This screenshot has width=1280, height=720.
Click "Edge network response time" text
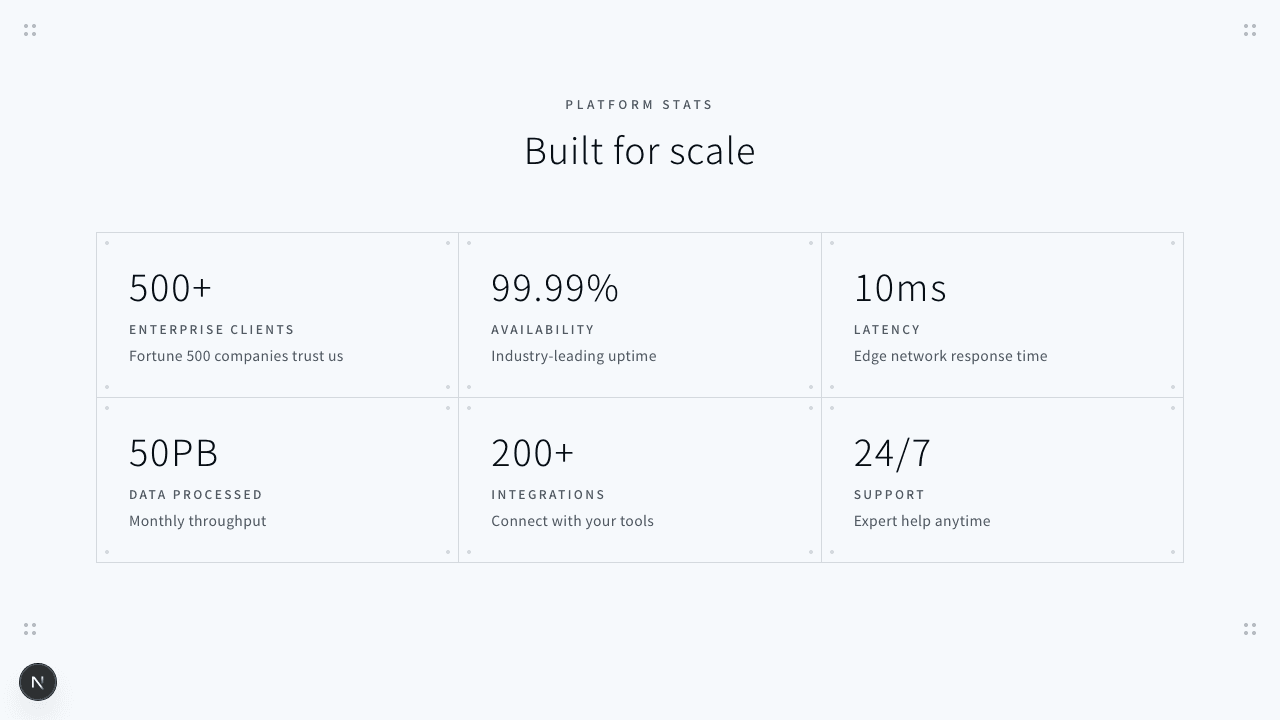pyautogui.click(x=951, y=356)
